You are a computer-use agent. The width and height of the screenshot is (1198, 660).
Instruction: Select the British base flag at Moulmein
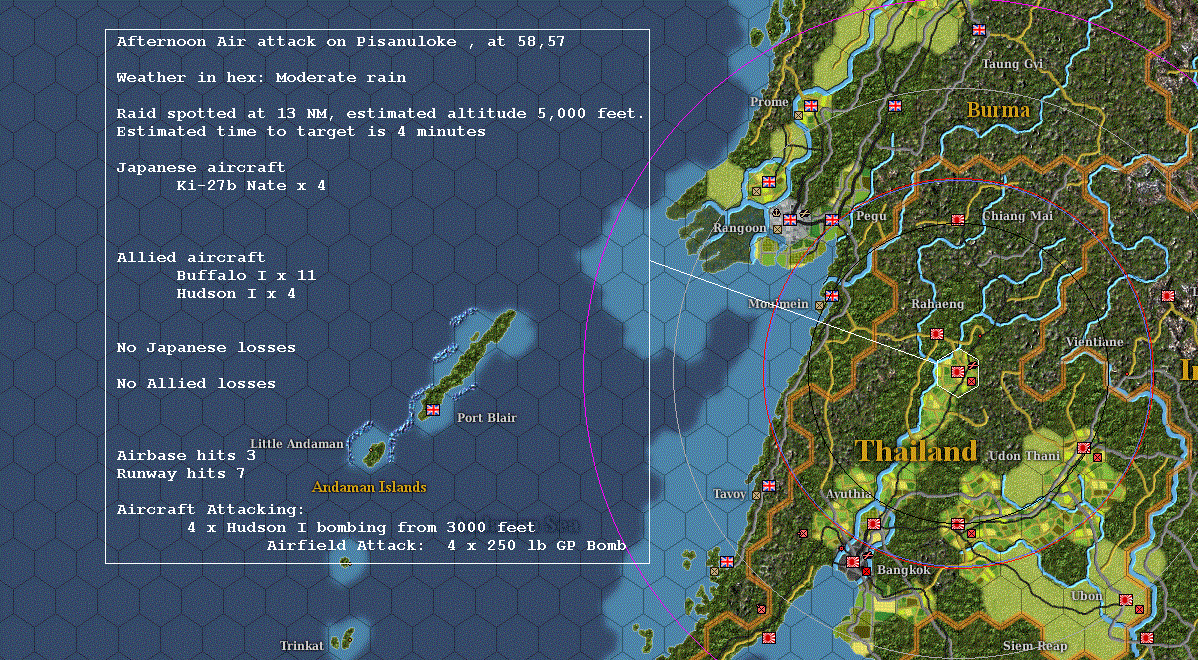coord(832,296)
